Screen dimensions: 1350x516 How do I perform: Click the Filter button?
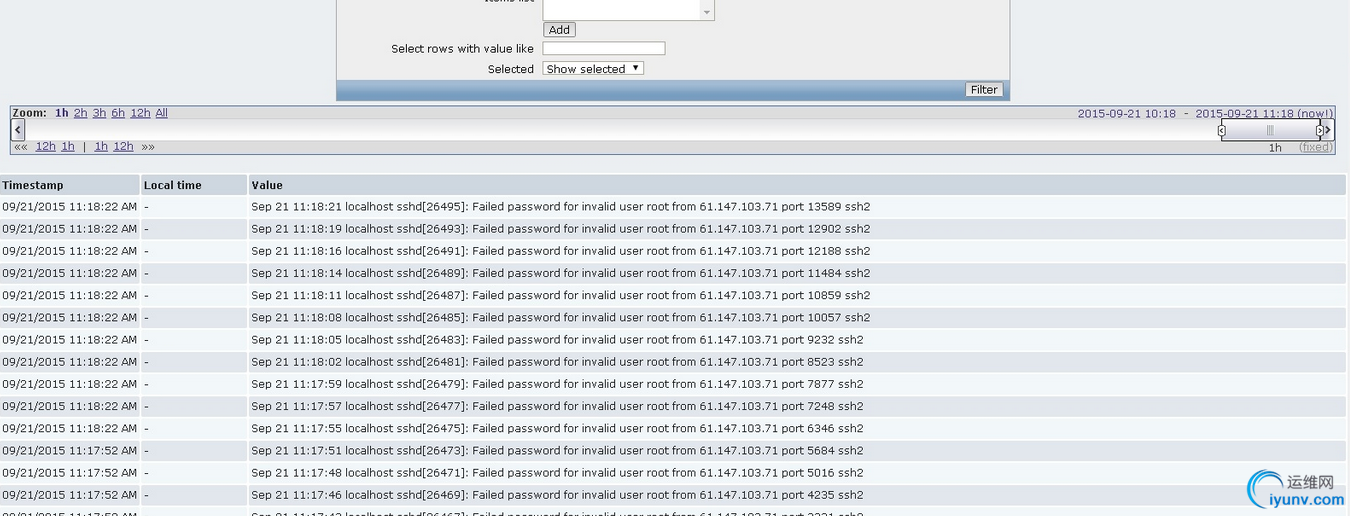pyautogui.click(x=984, y=90)
